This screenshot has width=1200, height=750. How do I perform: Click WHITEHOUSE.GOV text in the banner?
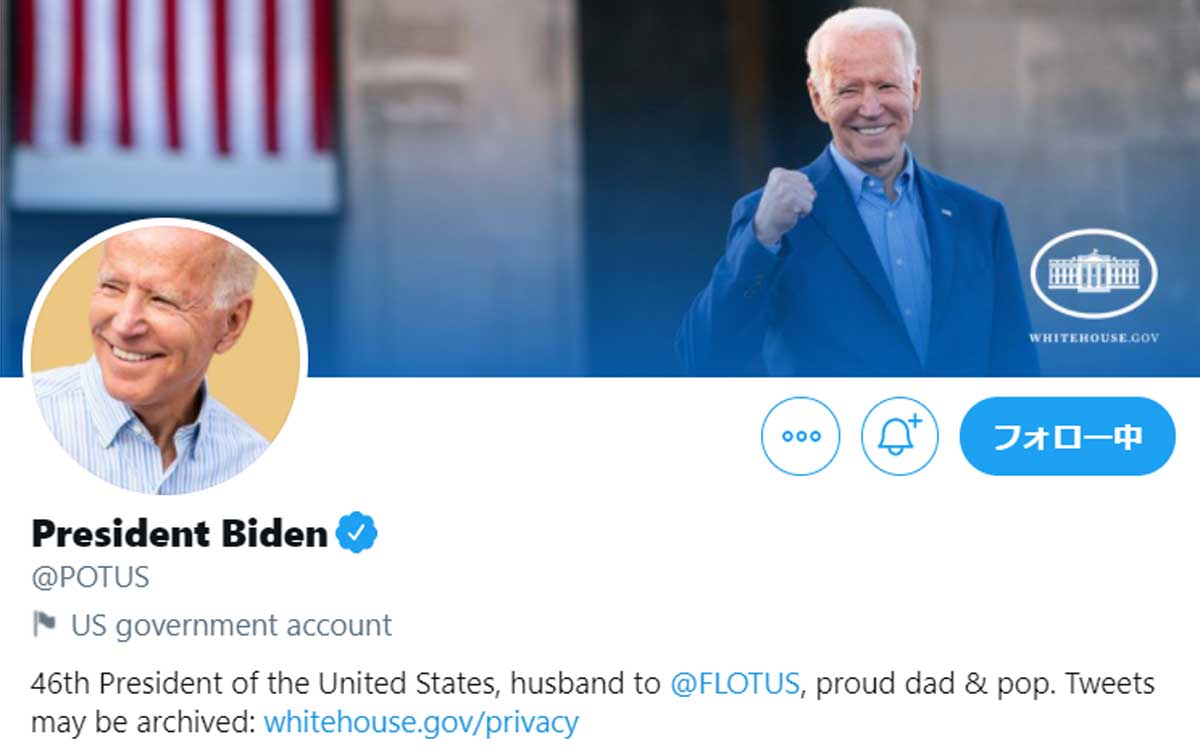click(x=1093, y=338)
